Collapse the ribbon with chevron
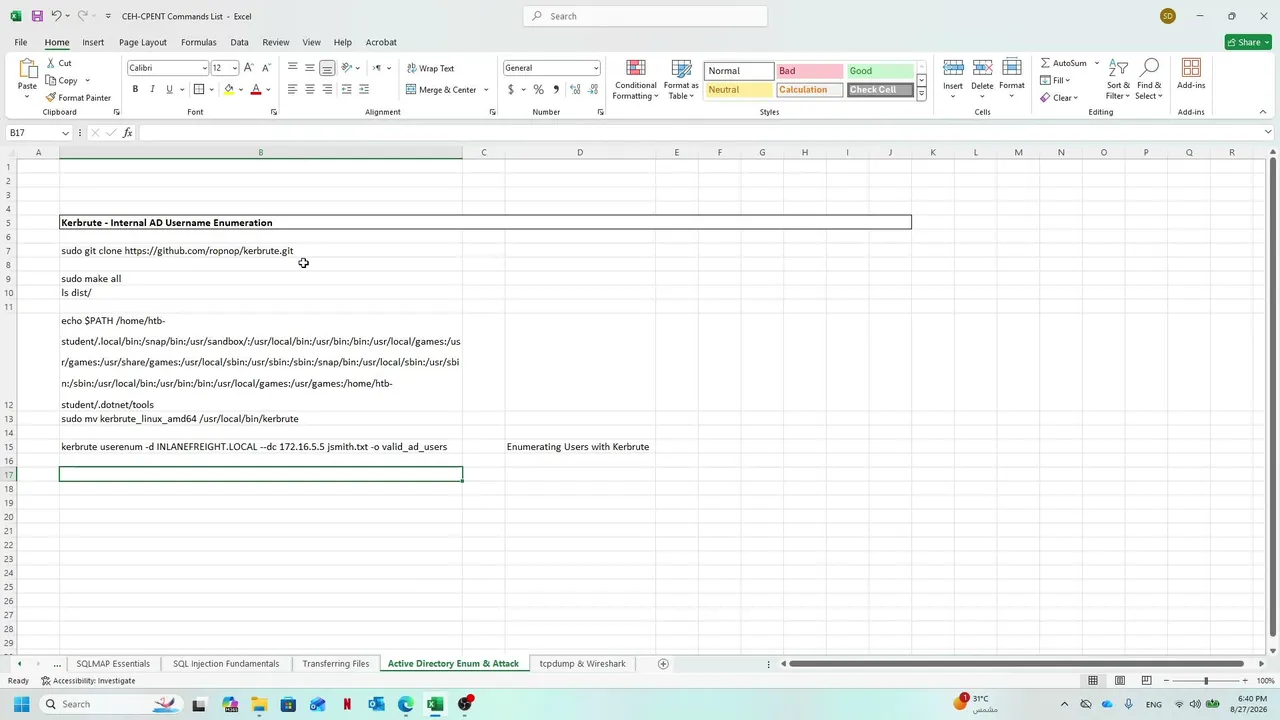 pyautogui.click(x=1262, y=112)
